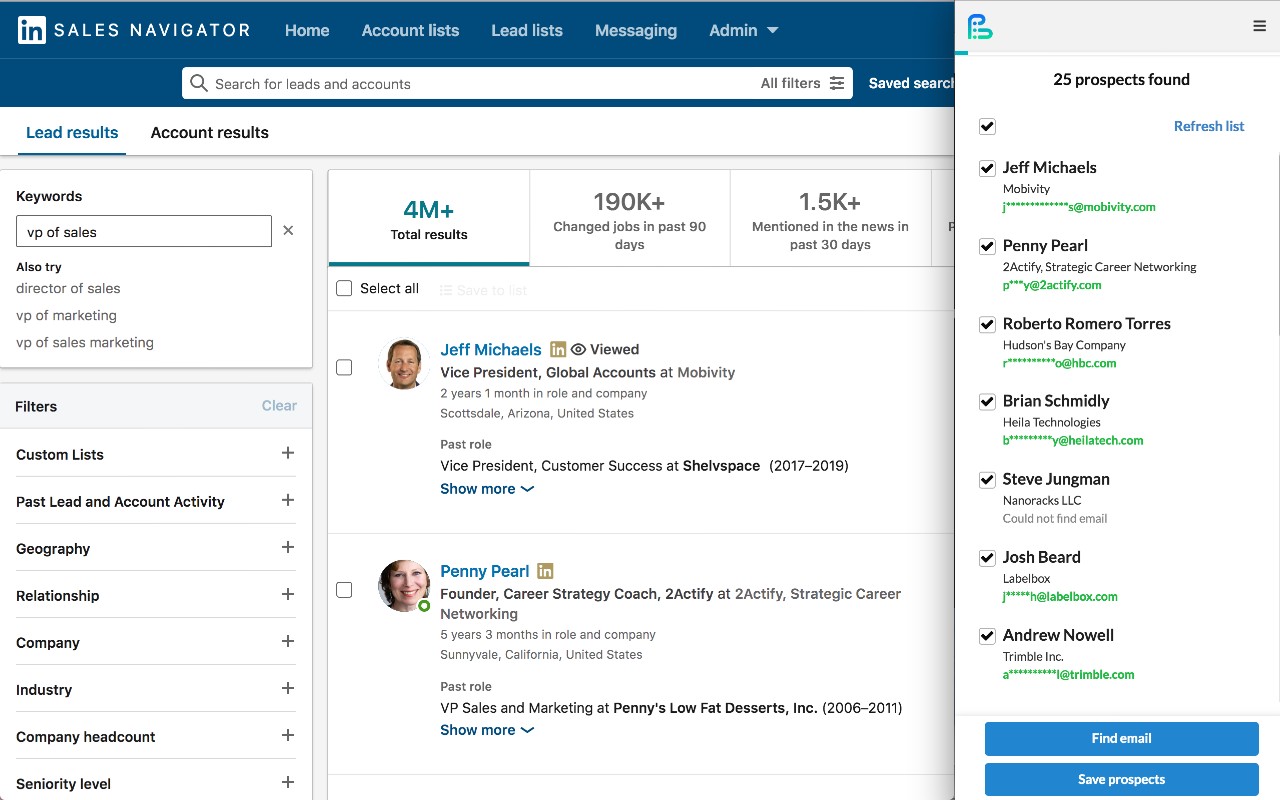Click Roberto Romero Torres' masked hbc.com email

tap(1059, 363)
